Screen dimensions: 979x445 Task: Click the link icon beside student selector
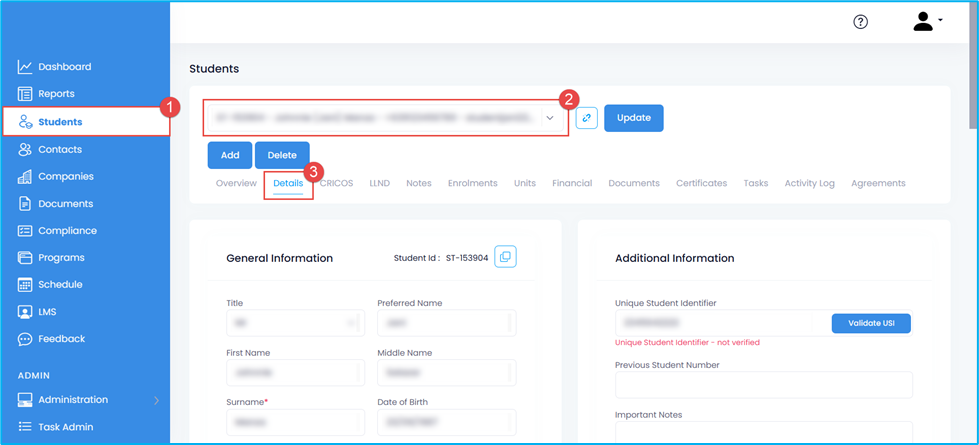587,118
